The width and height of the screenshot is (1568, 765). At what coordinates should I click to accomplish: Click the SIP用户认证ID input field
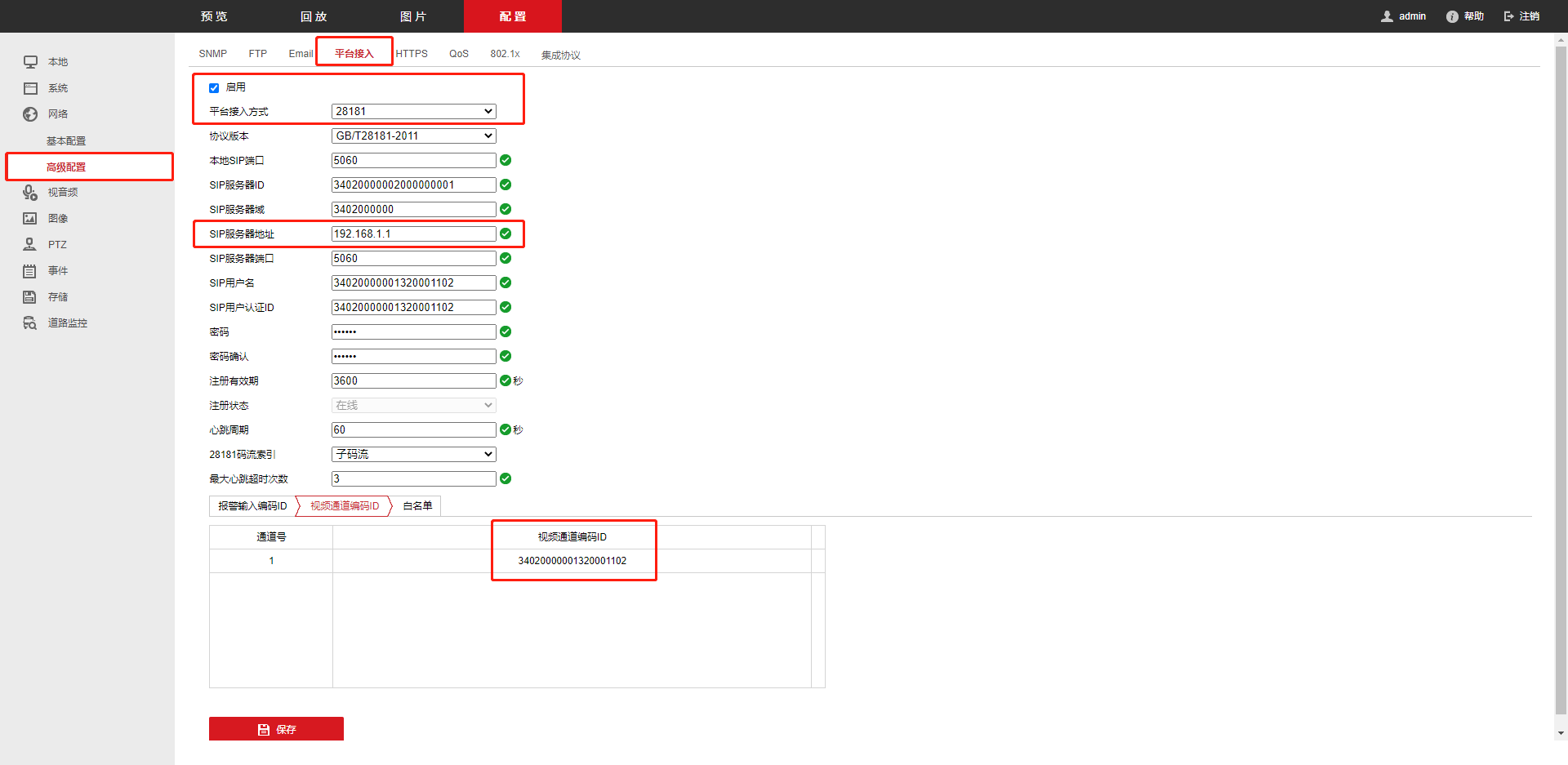coord(414,307)
